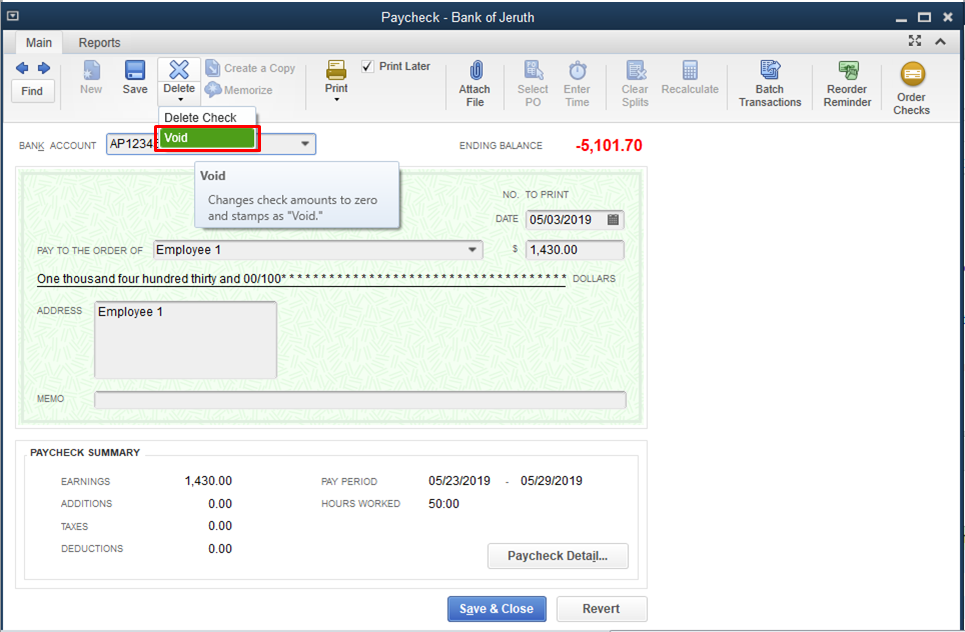965x632 pixels.
Task: Open the date calendar picker
Action: 613,220
